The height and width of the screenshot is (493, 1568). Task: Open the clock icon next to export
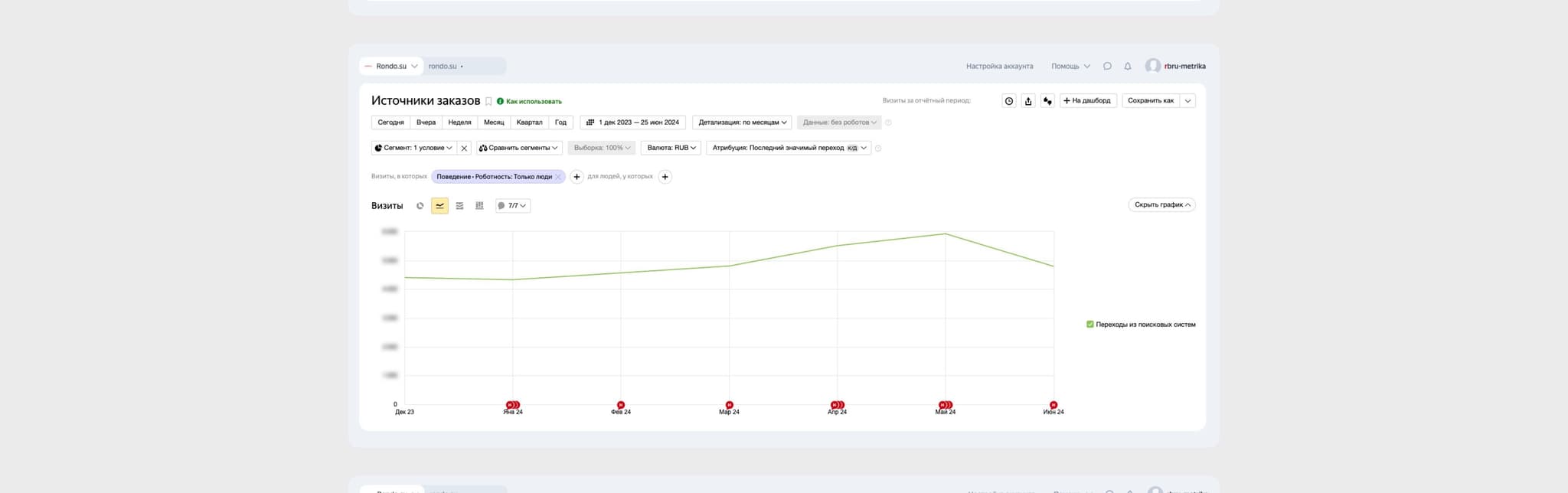pos(1009,101)
